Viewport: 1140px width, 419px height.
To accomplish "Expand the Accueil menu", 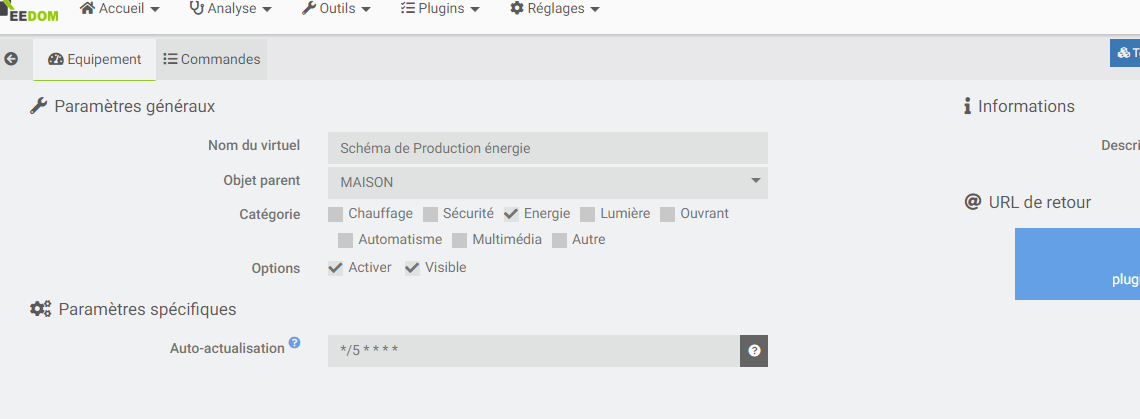I will (120, 9).
